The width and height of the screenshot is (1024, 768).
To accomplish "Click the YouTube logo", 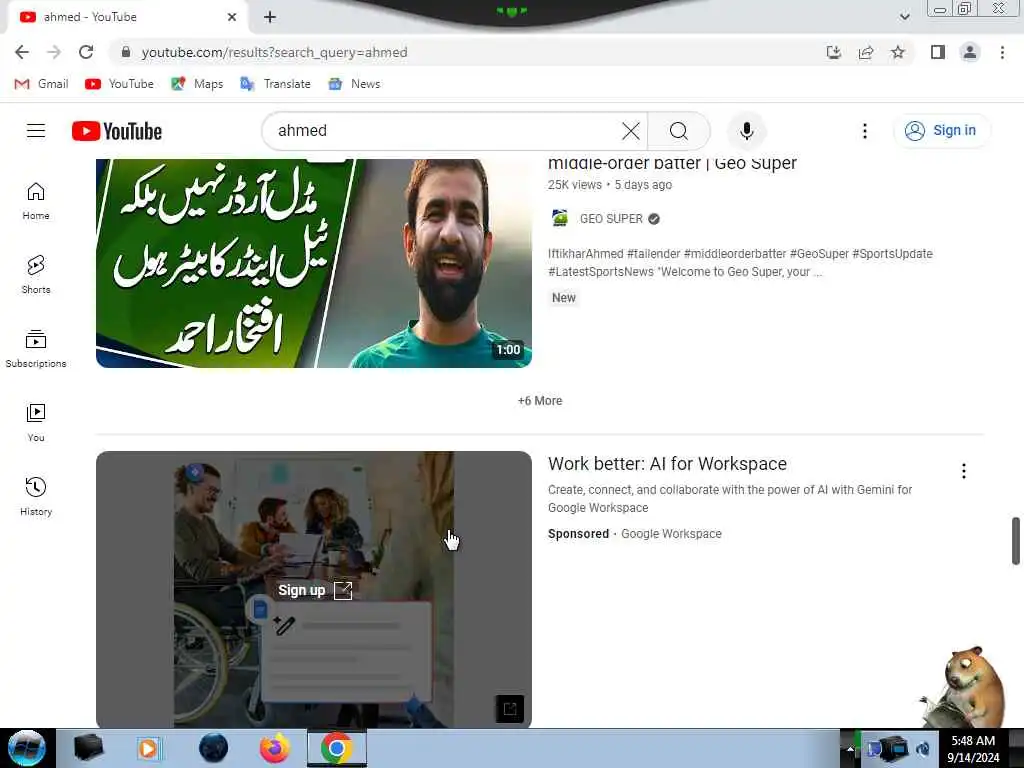I will point(117,131).
